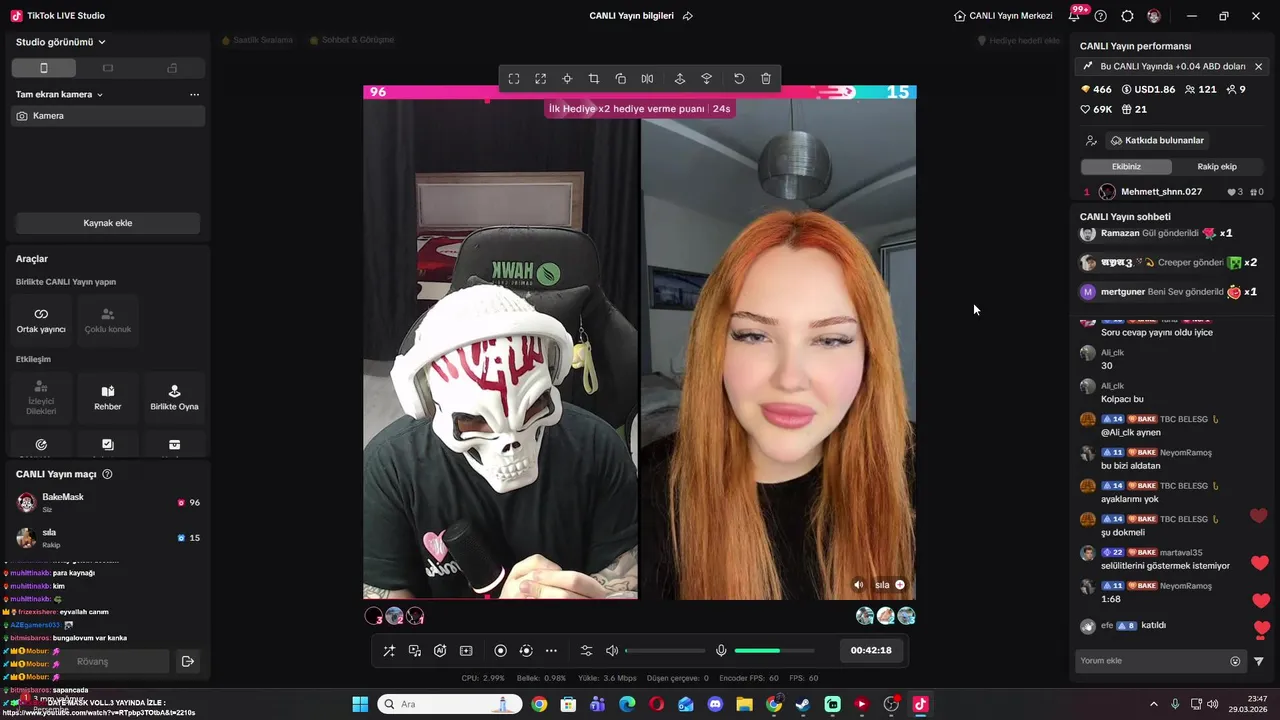This screenshot has height=720, width=1280.
Task: Open the Birlikte Oyna tool
Action: 174,397
